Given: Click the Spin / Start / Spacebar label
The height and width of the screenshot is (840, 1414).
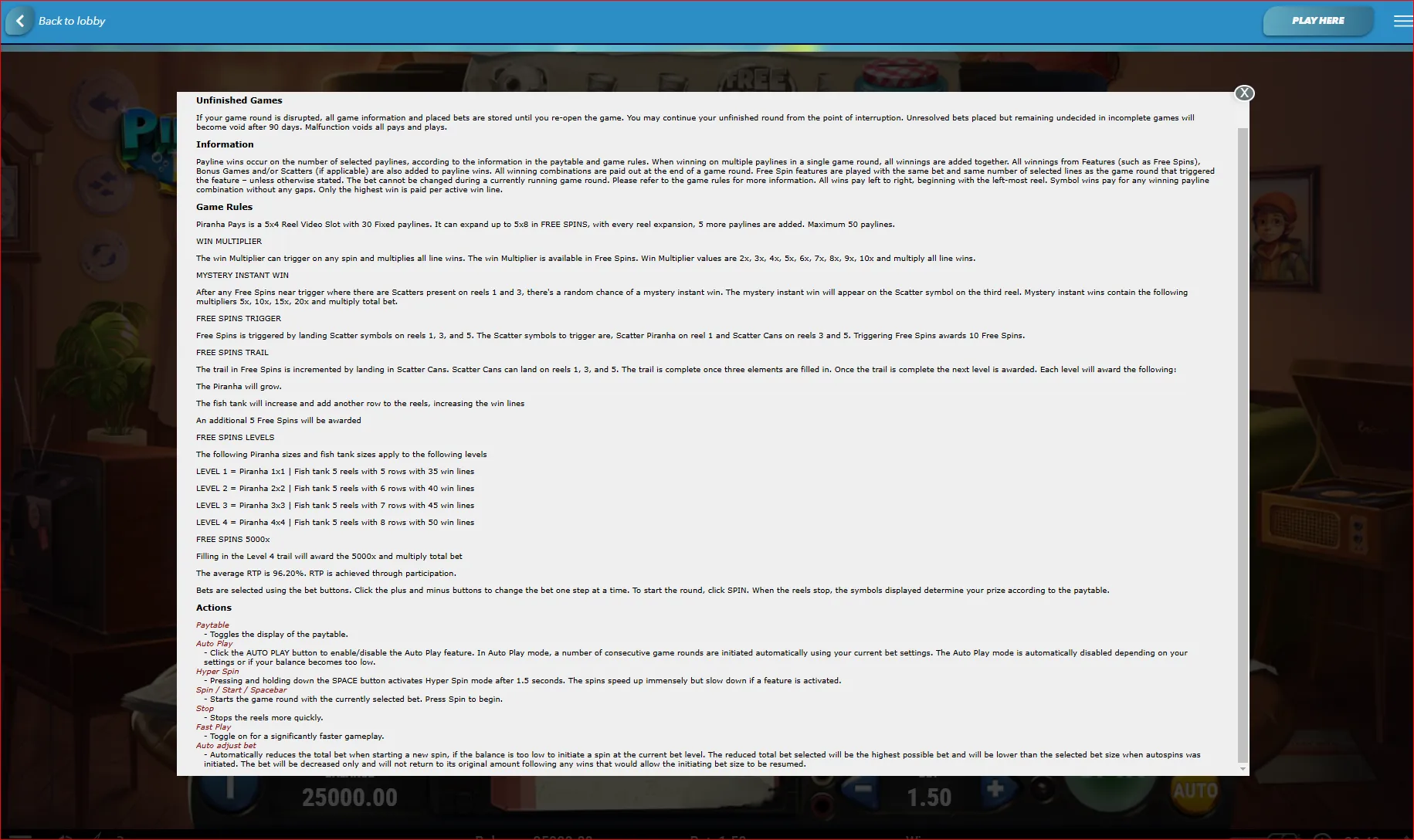Looking at the screenshot, I should point(241,690).
